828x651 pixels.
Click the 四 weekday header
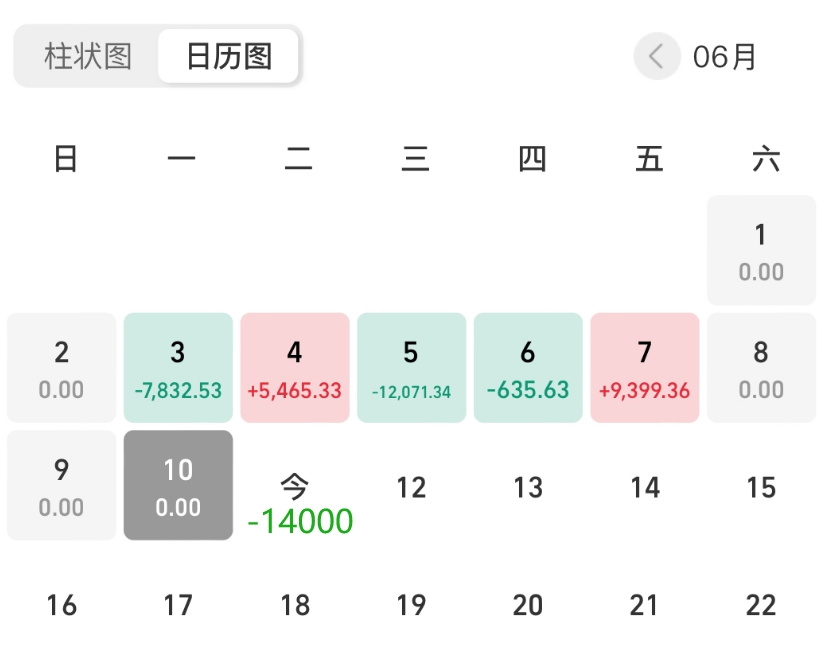click(x=532, y=158)
